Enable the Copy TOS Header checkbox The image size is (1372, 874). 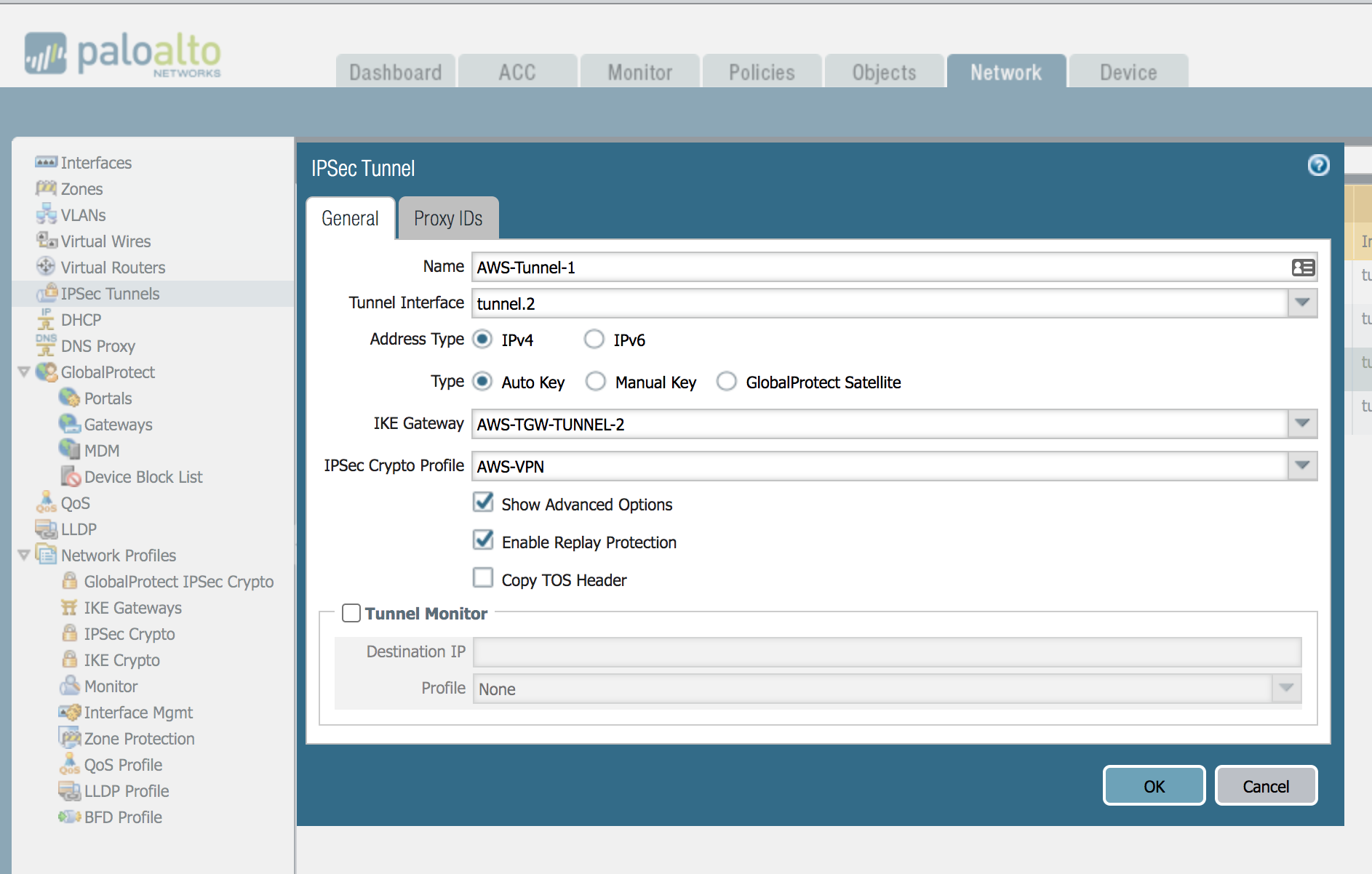click(483, 578)
